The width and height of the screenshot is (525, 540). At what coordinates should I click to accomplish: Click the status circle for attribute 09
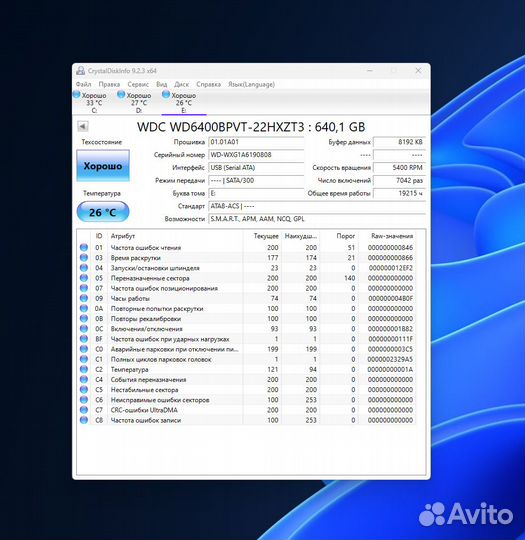[x=84, y=298]
